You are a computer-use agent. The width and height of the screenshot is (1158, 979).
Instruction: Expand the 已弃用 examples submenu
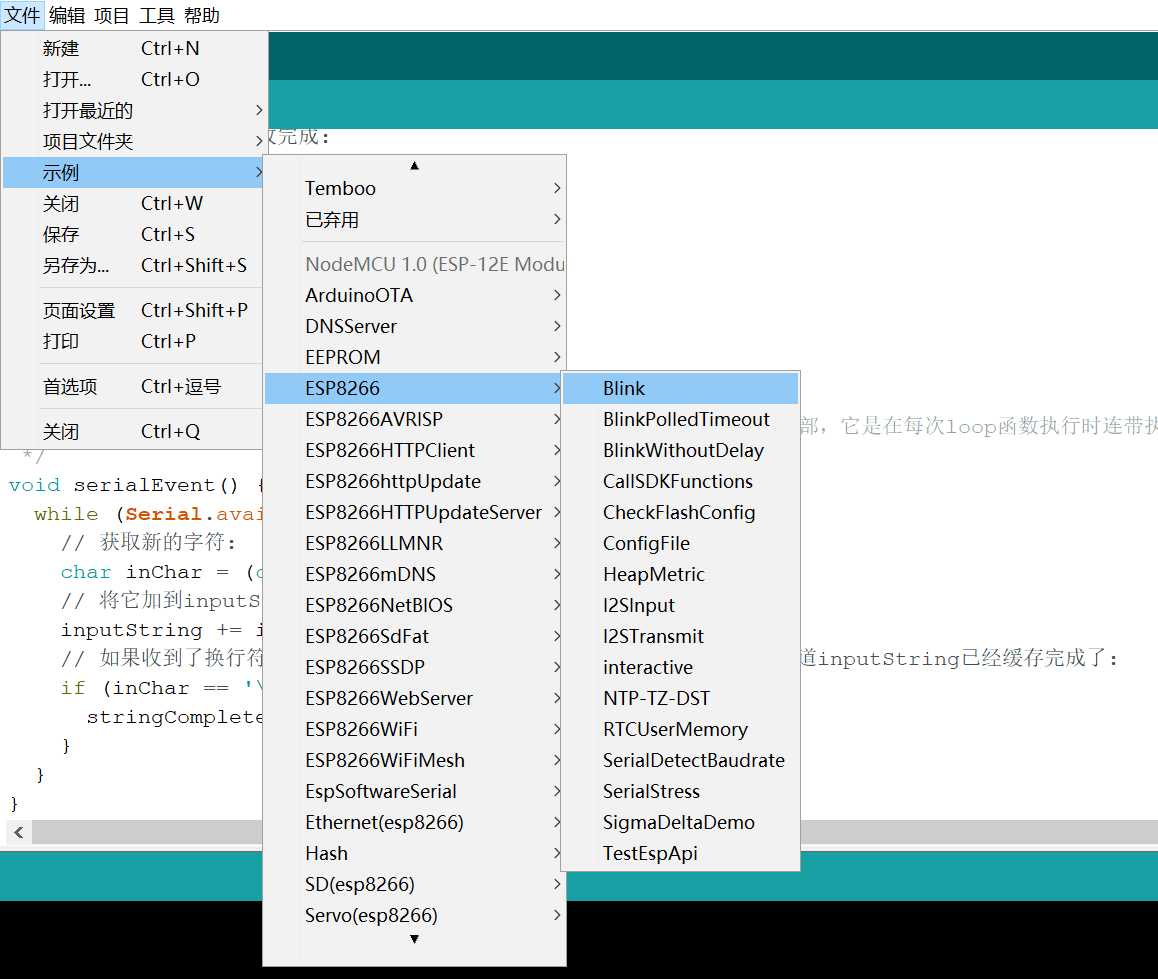(414, 220)
